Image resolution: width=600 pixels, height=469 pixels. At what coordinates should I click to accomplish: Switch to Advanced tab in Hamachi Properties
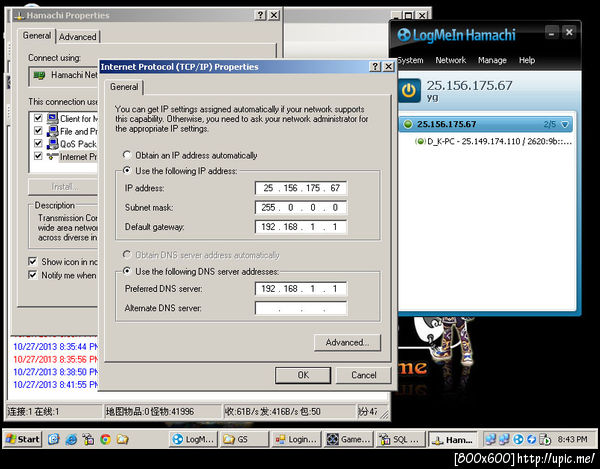point(78,37)
